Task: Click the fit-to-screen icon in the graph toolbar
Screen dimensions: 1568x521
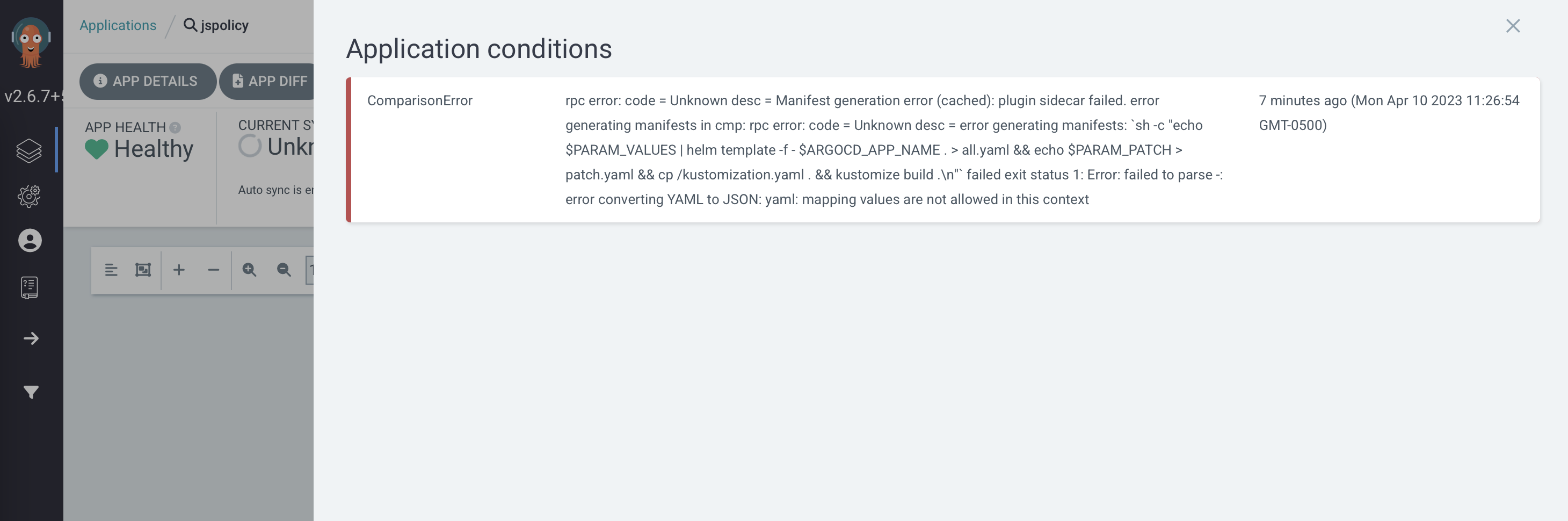Action: 142,270
